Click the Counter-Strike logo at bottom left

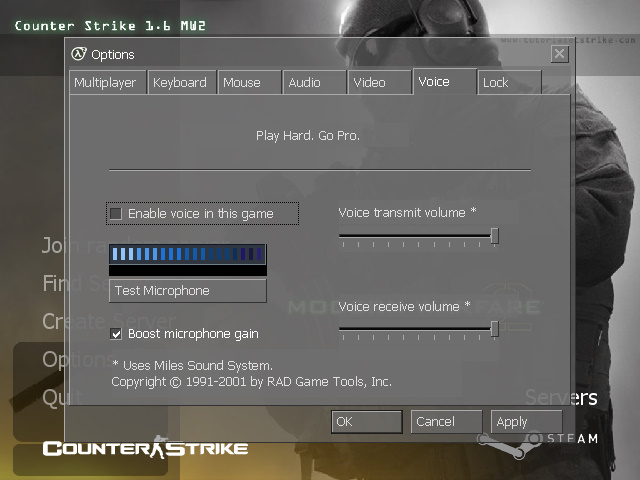145,448
